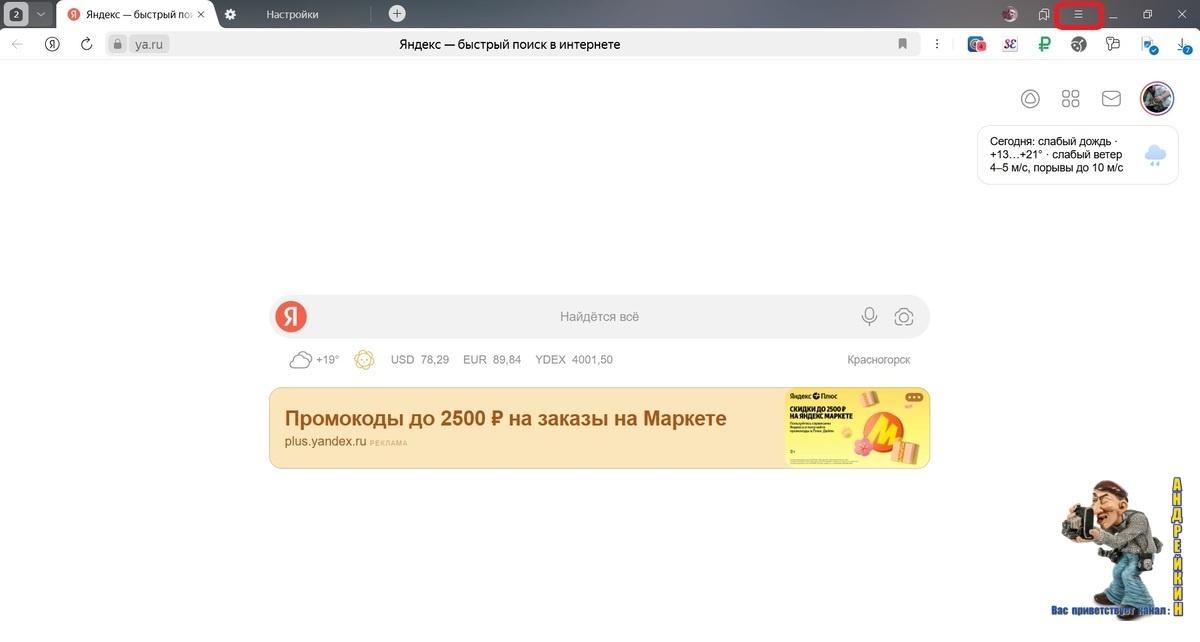Click the red Я logo in search box

[291, 317]
